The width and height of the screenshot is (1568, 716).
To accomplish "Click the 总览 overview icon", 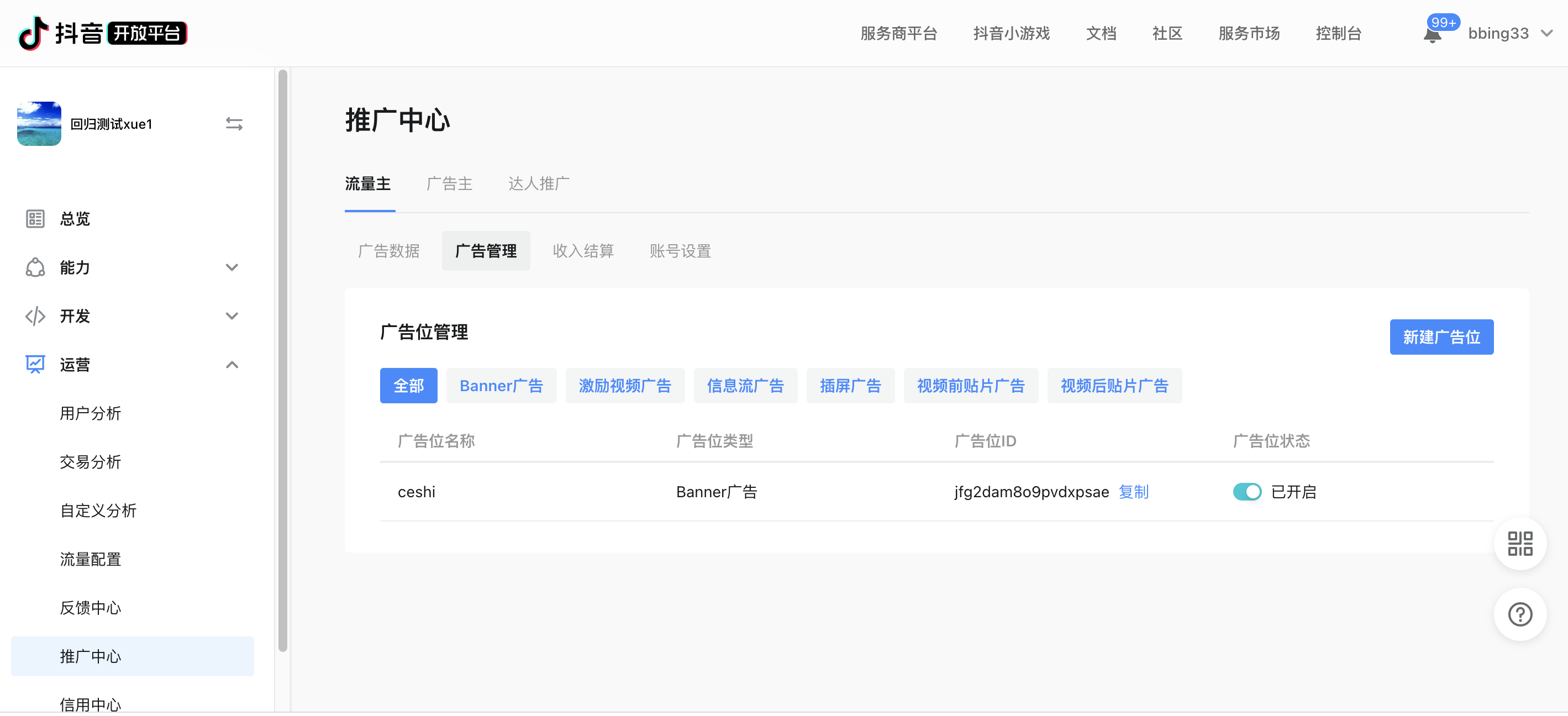I will (x=35, y=219).
